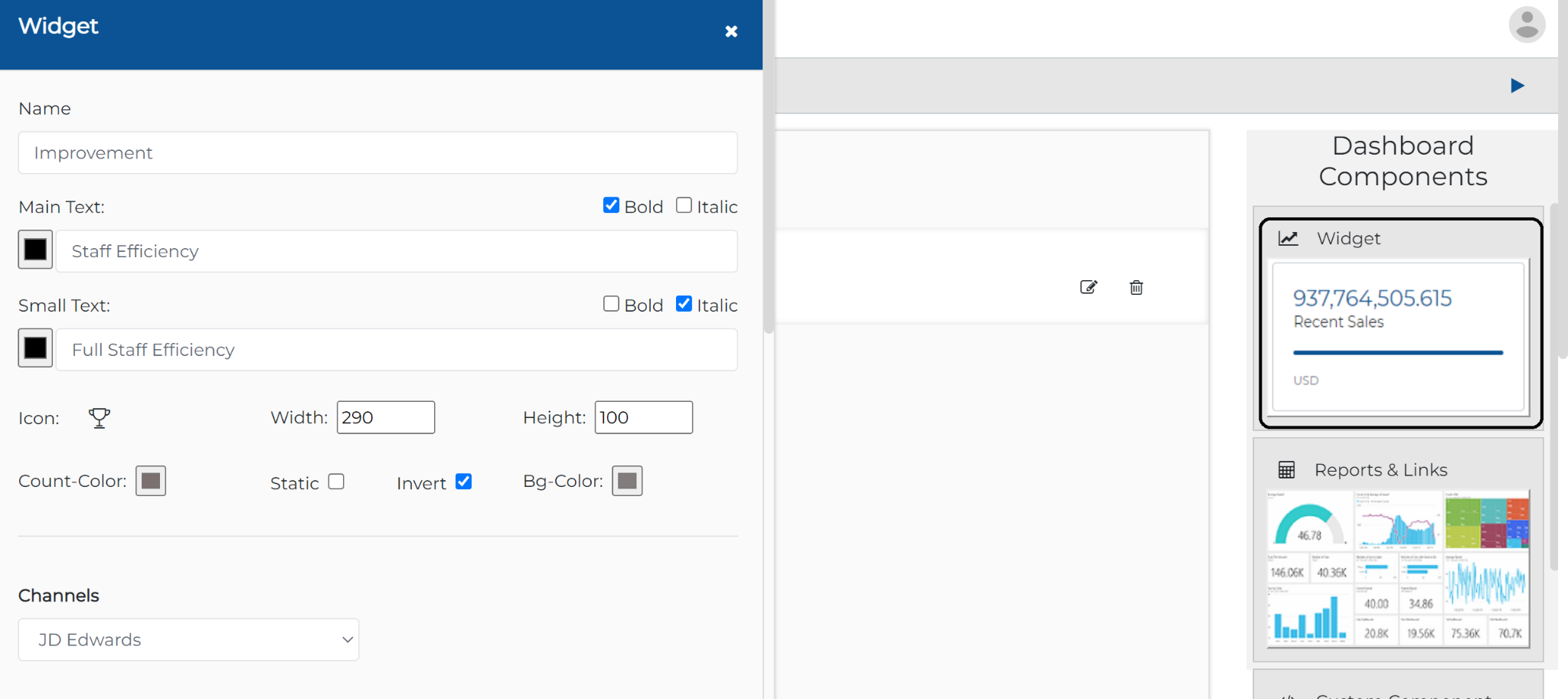Toggle the Static checkbox
This screenshot has height=699, width=1568.
point(336,482)
